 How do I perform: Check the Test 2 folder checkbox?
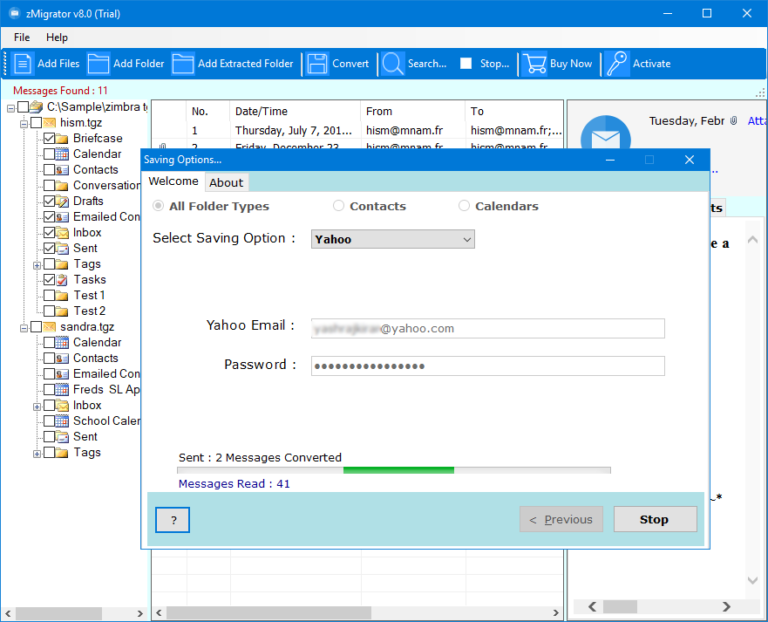pos(49,311)
